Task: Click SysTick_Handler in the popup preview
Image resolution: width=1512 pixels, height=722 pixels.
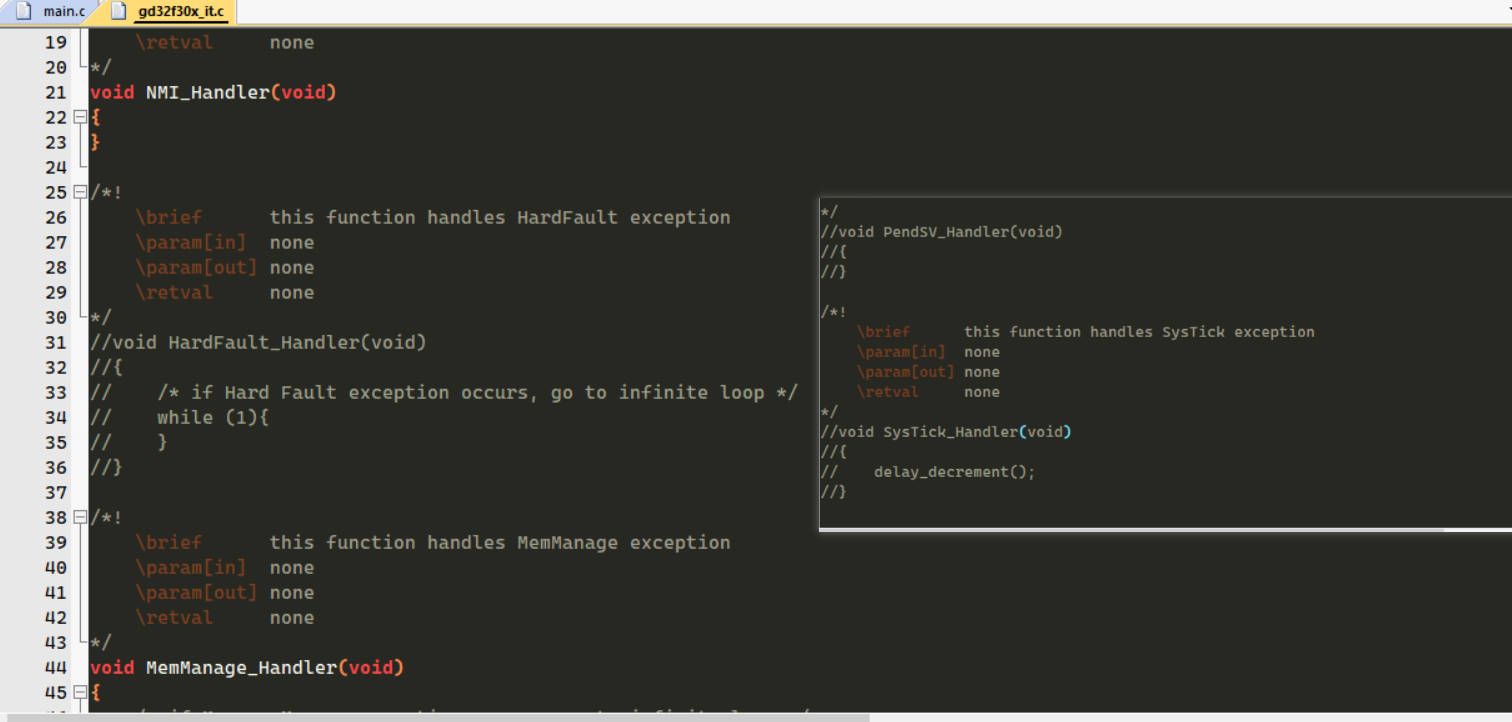Action: [949, 432]
